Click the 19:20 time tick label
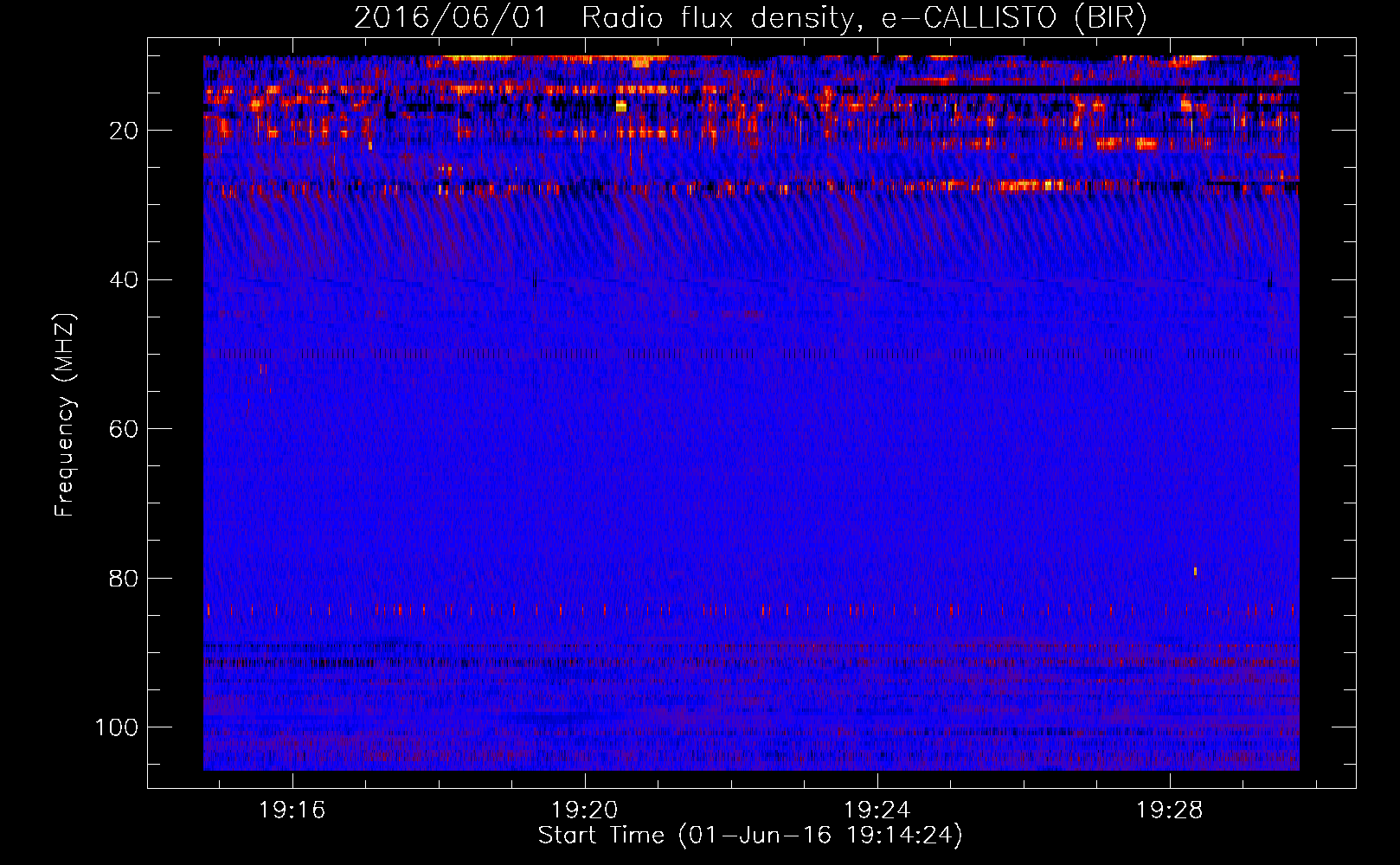Image resolution: width=1400 pixels, height=865 pixels. (584, 811)
